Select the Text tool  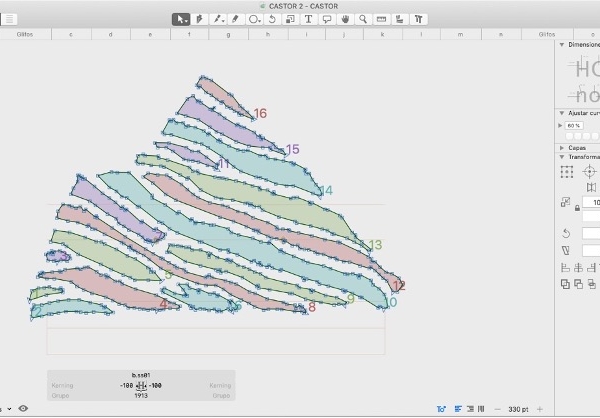pos(308,18)
